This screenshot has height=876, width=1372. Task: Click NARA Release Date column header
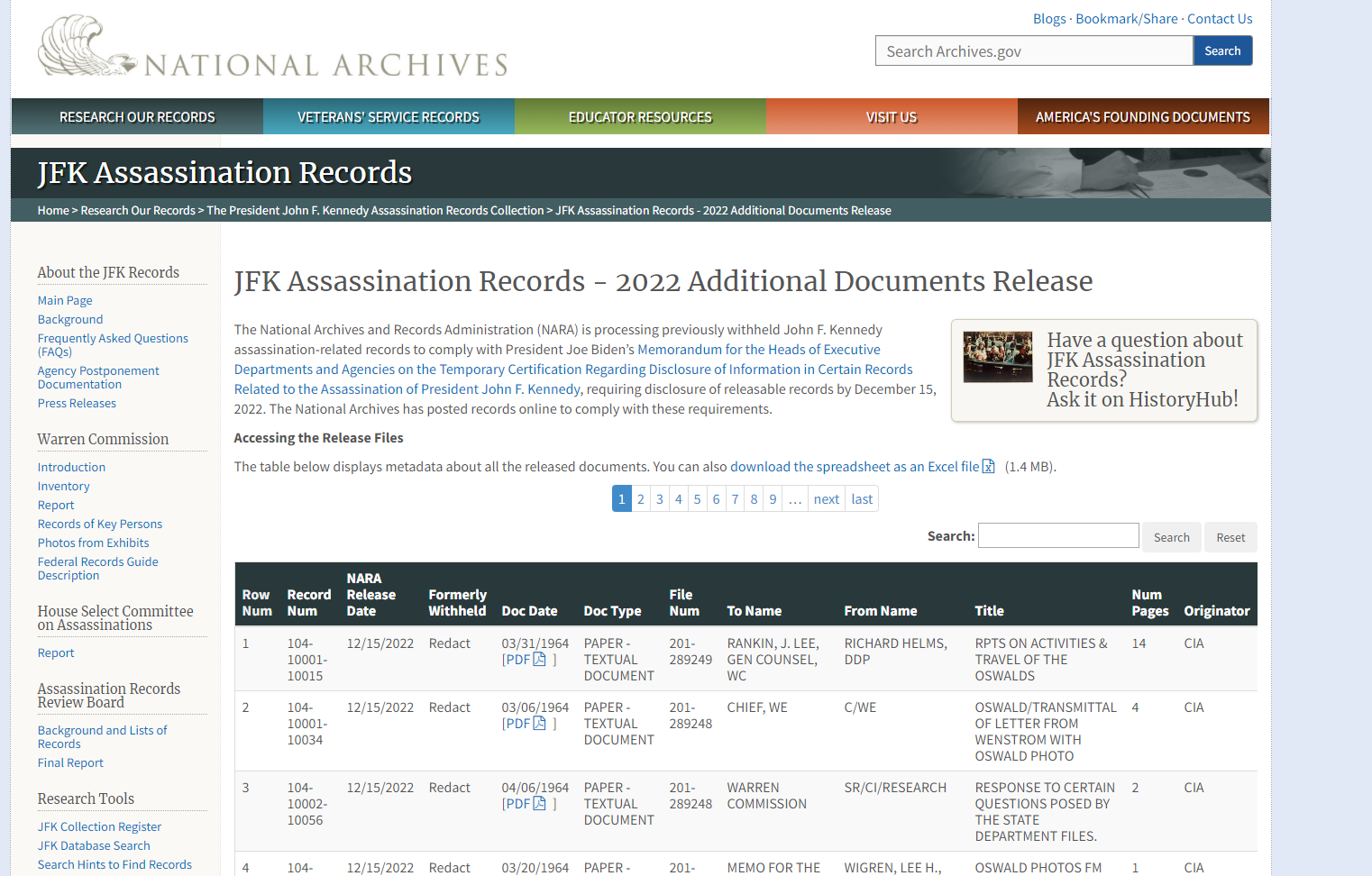tap(371, 595)
